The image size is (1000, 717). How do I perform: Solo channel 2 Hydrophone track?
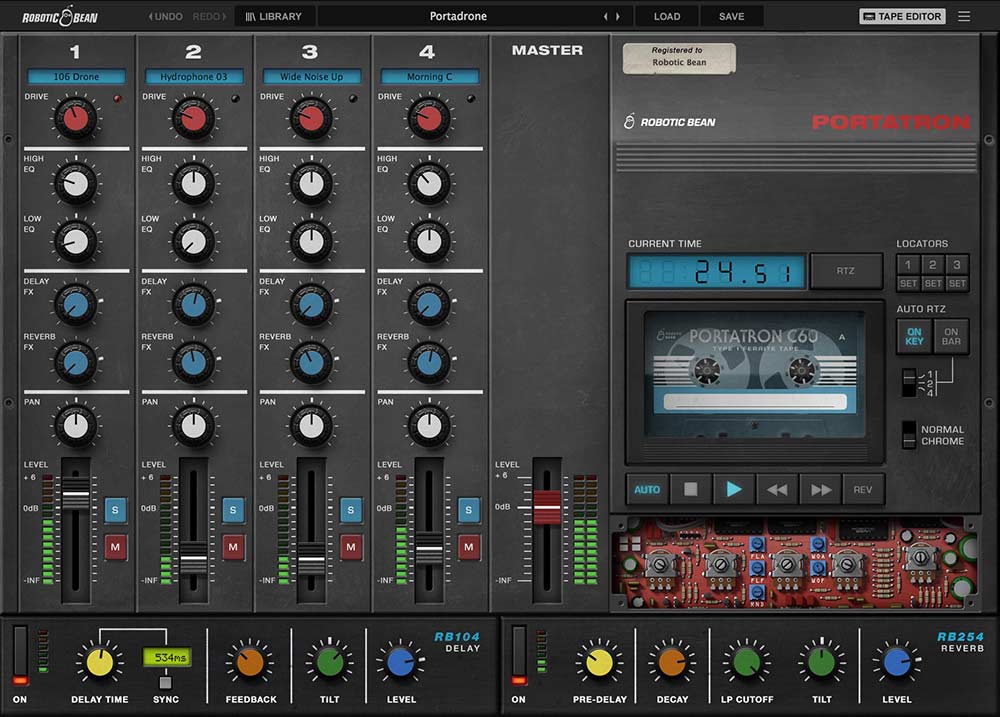tap(233, 510)
